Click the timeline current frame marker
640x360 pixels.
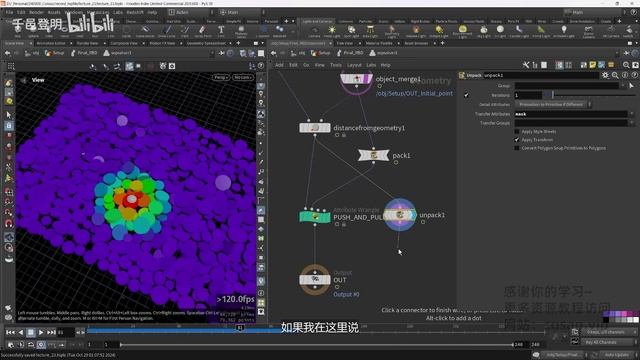(240, 328)
